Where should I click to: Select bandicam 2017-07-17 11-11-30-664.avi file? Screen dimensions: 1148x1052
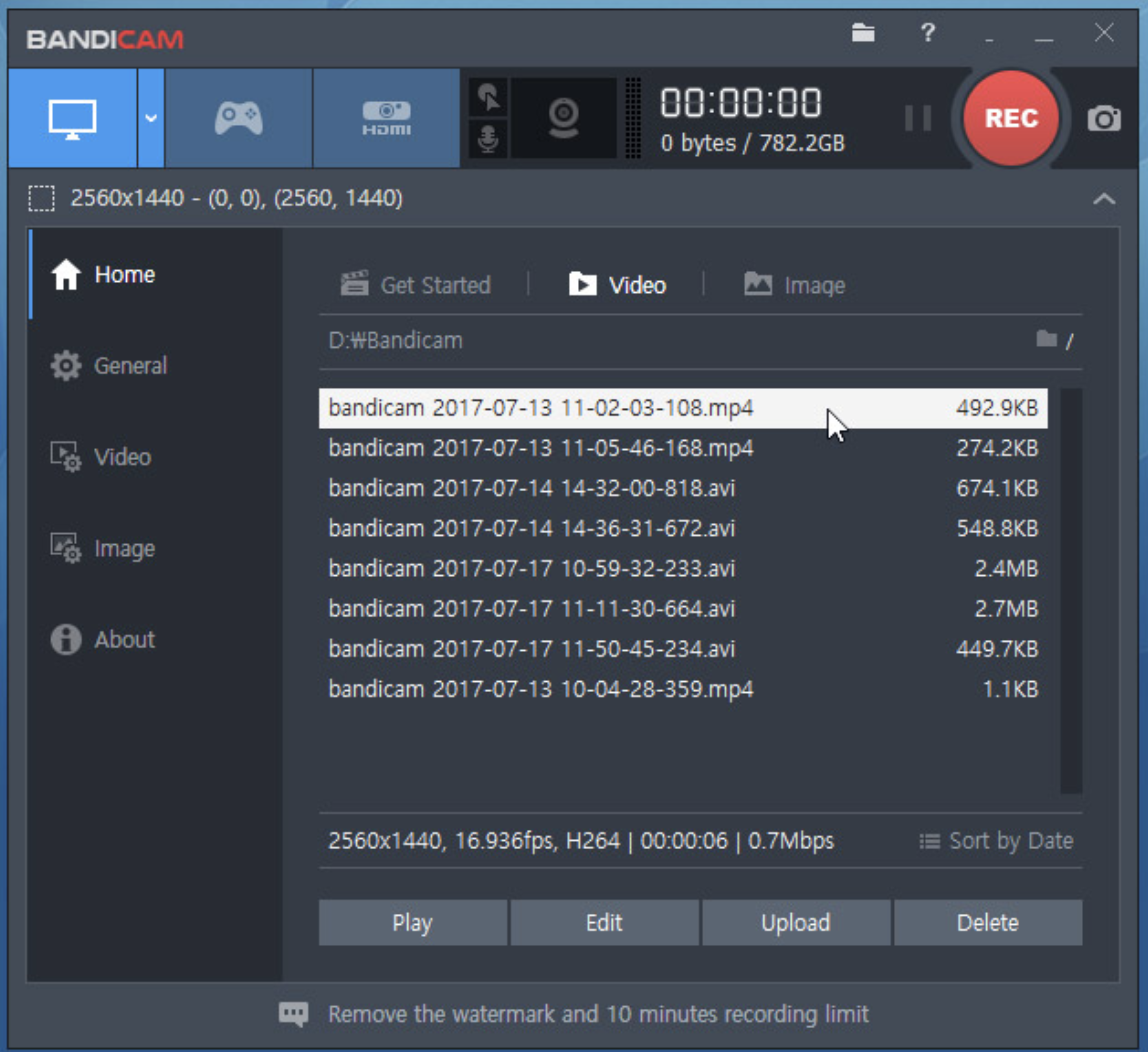683,609
